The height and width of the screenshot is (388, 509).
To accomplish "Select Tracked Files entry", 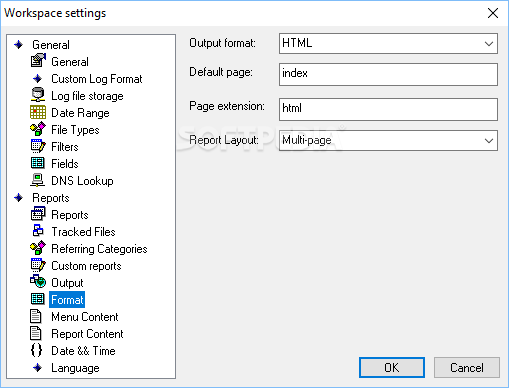I will click(83, 232).
